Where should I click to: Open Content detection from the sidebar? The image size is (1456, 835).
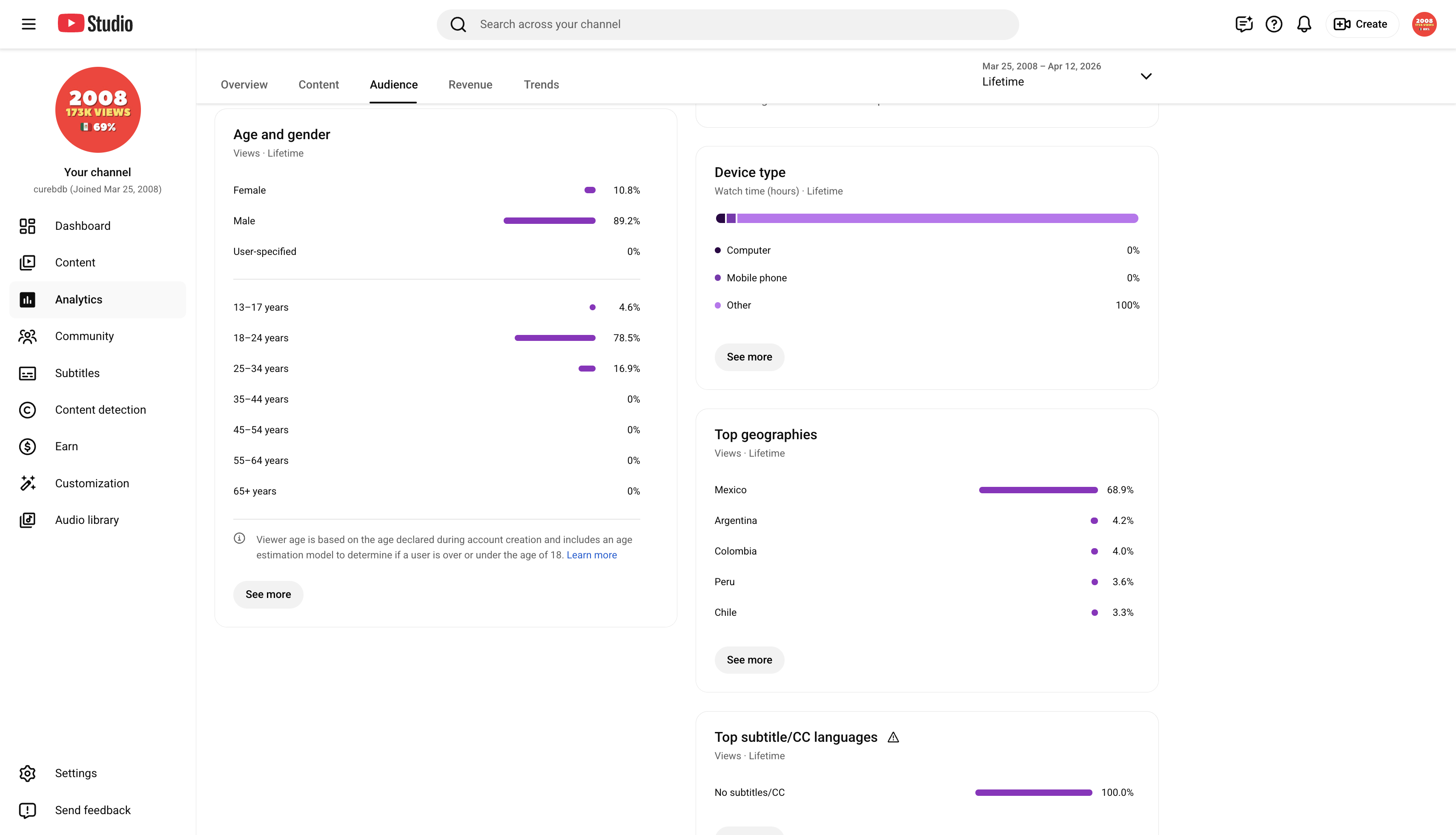(x=97, y=410)
